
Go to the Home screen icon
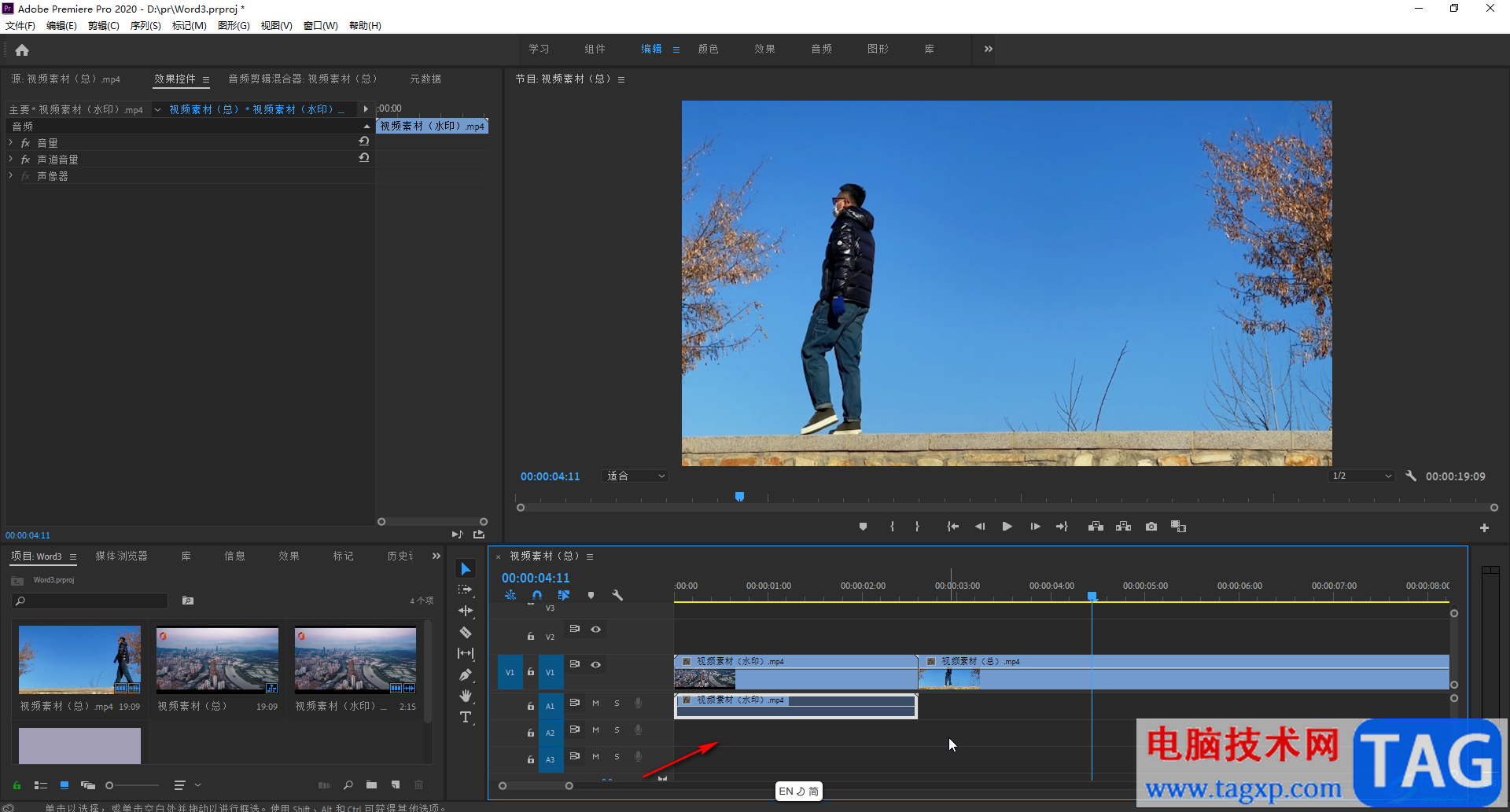(22, 50)
